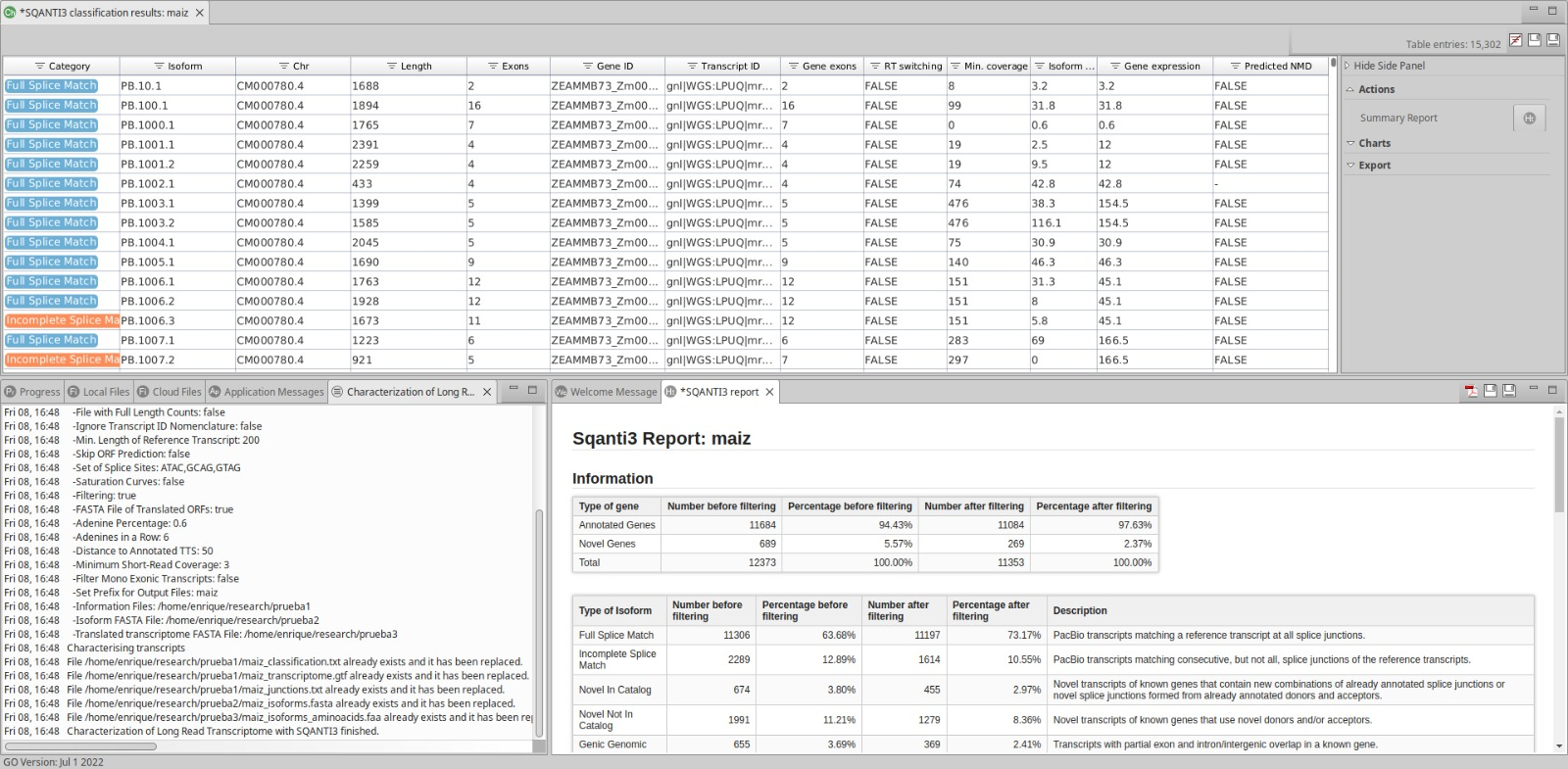This screenshot has width=1568, height=769.
Task: Click the log line Characterising transcripts
Action: coord(125,649)
